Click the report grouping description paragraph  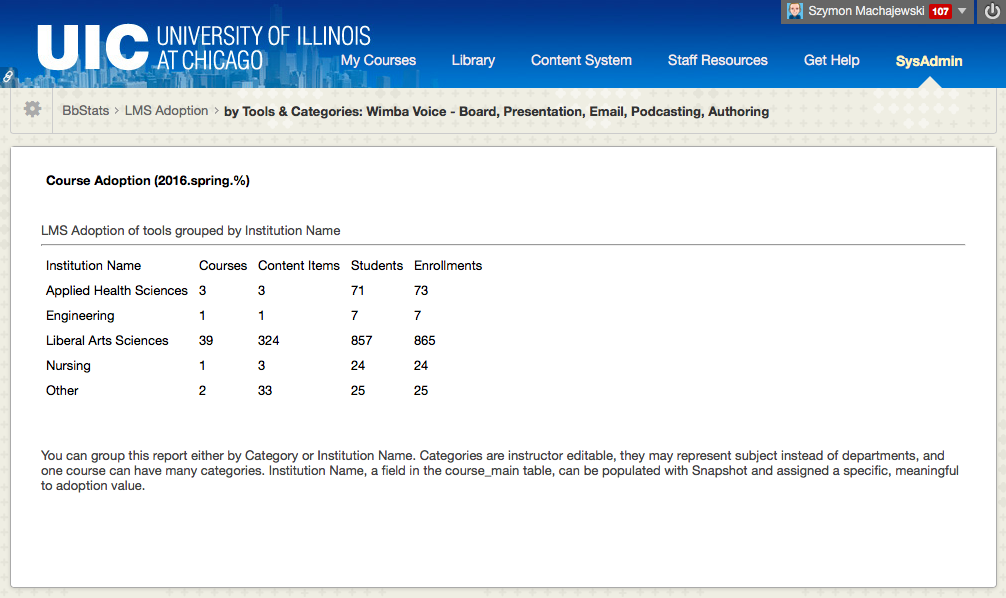pos(500,470)
